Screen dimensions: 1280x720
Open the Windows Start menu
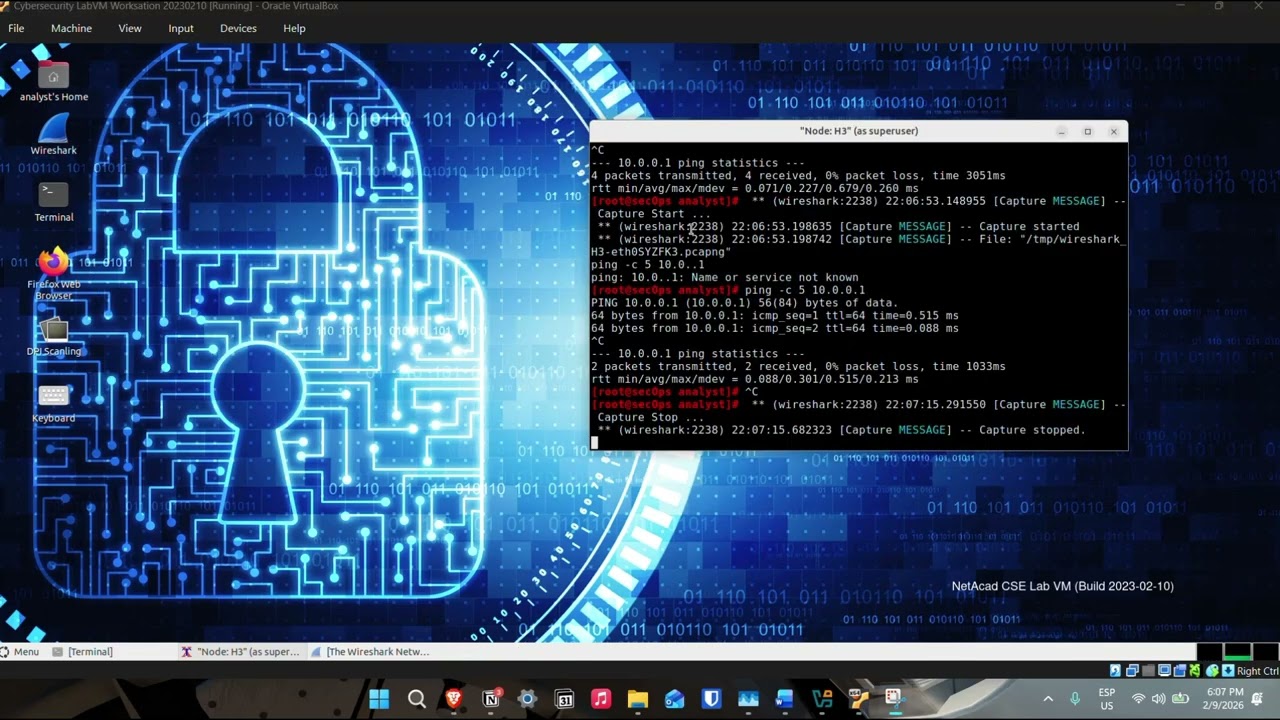[379, 699]
